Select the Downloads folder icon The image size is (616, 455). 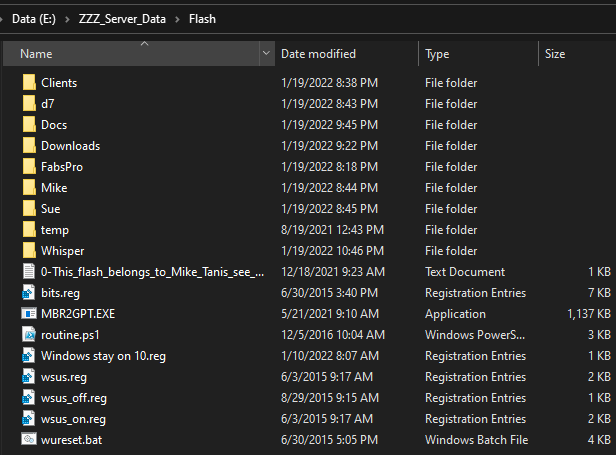point(29,146)
